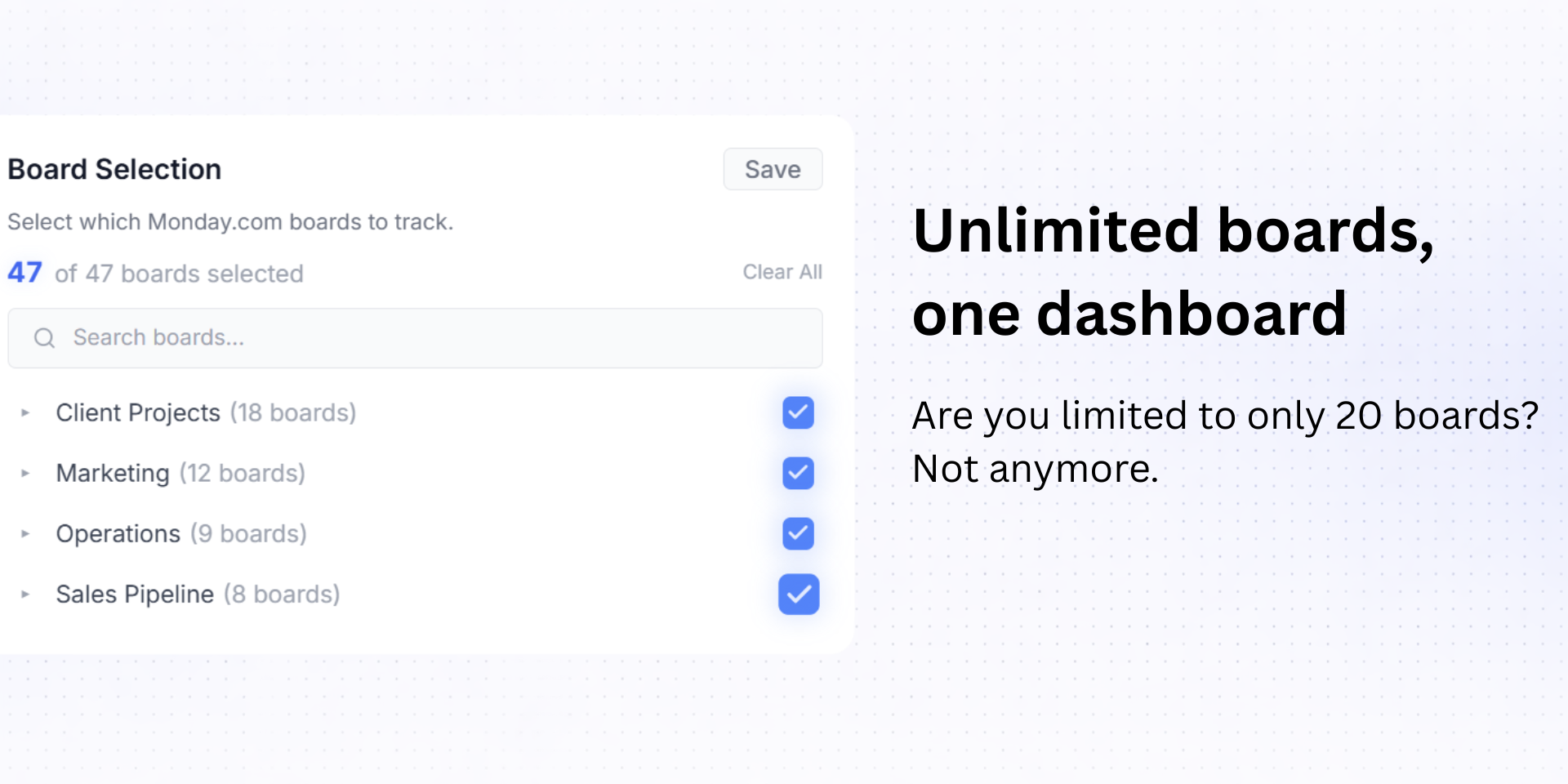Toggle the Marketing boards checkbox
The image size is (1568, 784).
point(798,473)
